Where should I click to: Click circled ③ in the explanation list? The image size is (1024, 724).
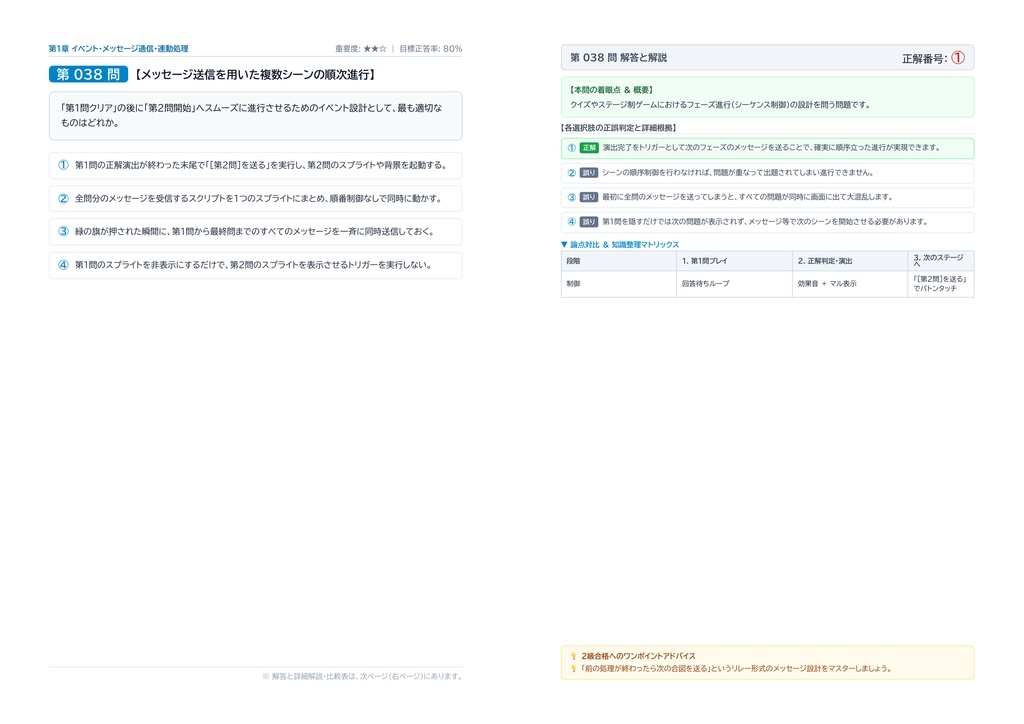(x=571, y=197)
